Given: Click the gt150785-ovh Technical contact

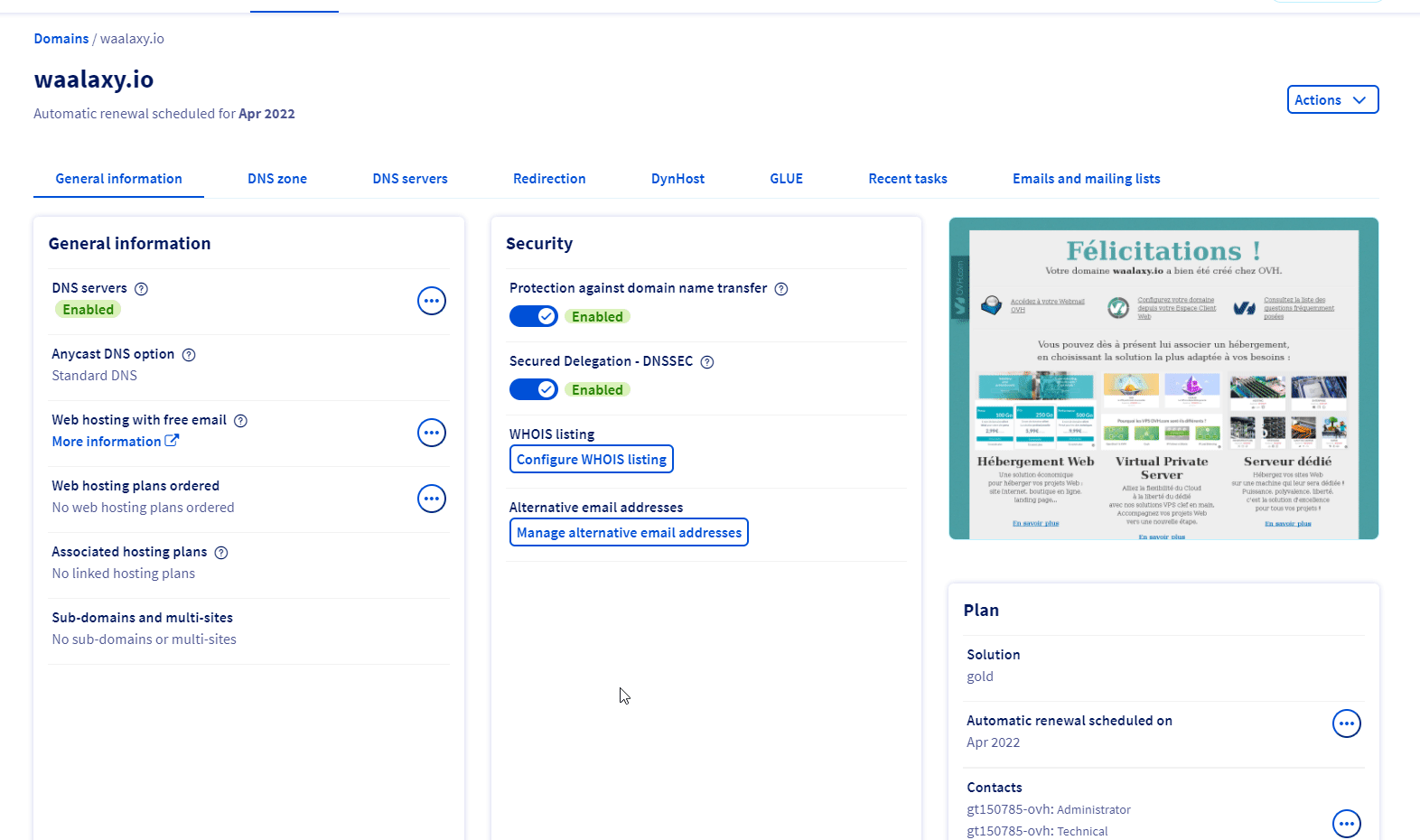Looking at the screenshot, I should (1037, 831).
